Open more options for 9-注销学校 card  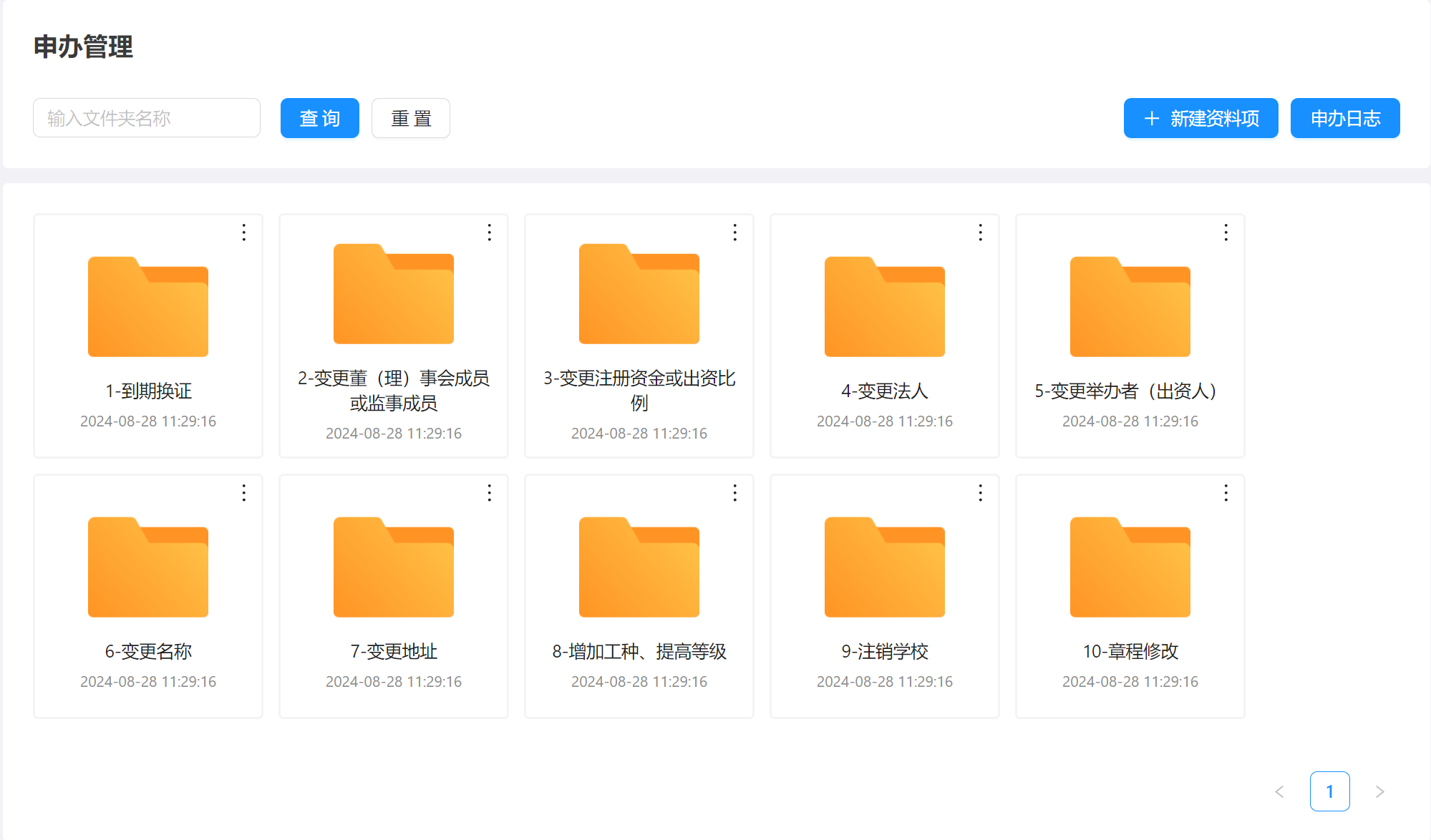[981, 493]
